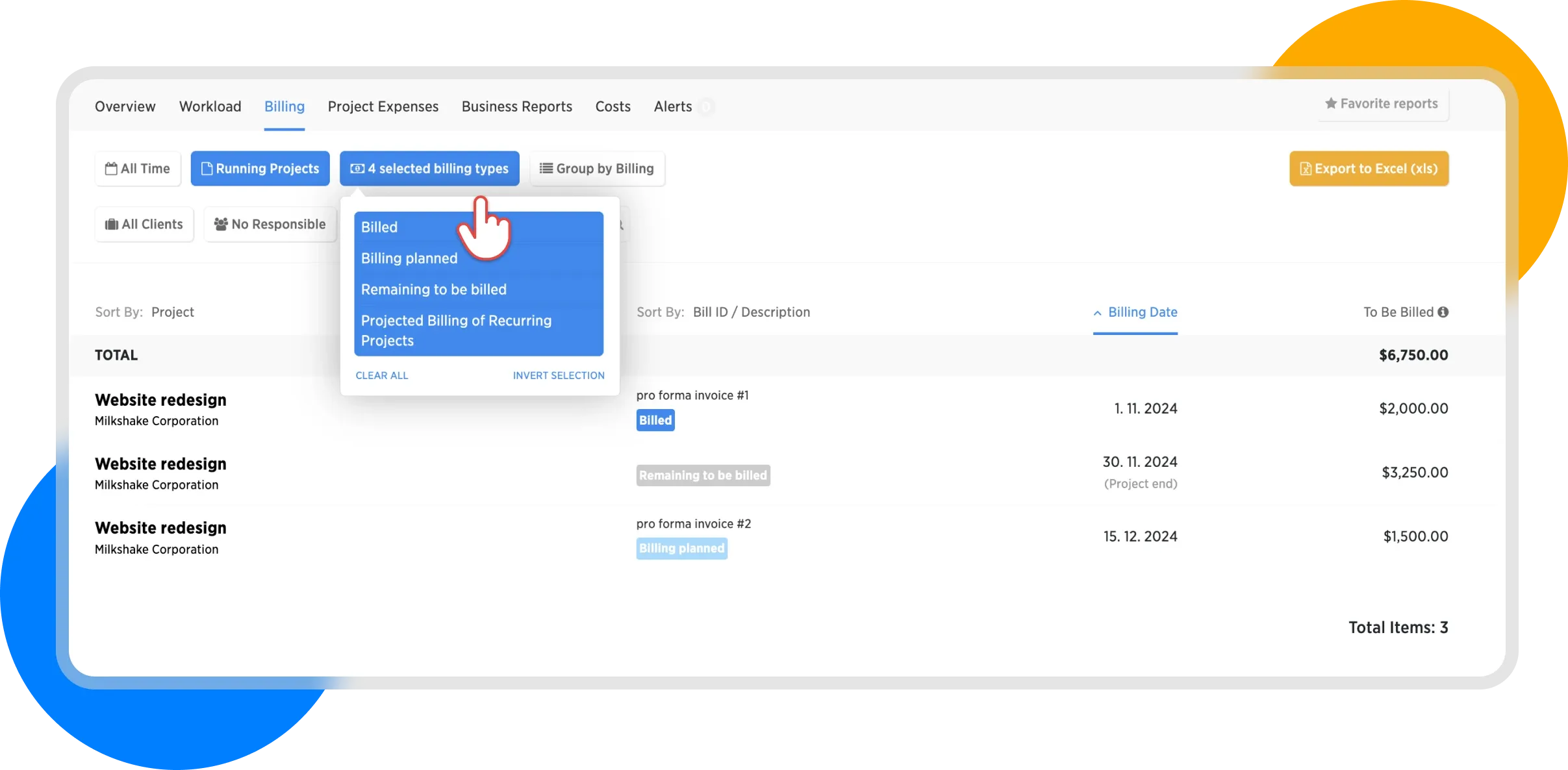Screen dimensions: 1568x770
Task: Click the info icon next to To Be Billed
Action: click(x=1443, y=312)
